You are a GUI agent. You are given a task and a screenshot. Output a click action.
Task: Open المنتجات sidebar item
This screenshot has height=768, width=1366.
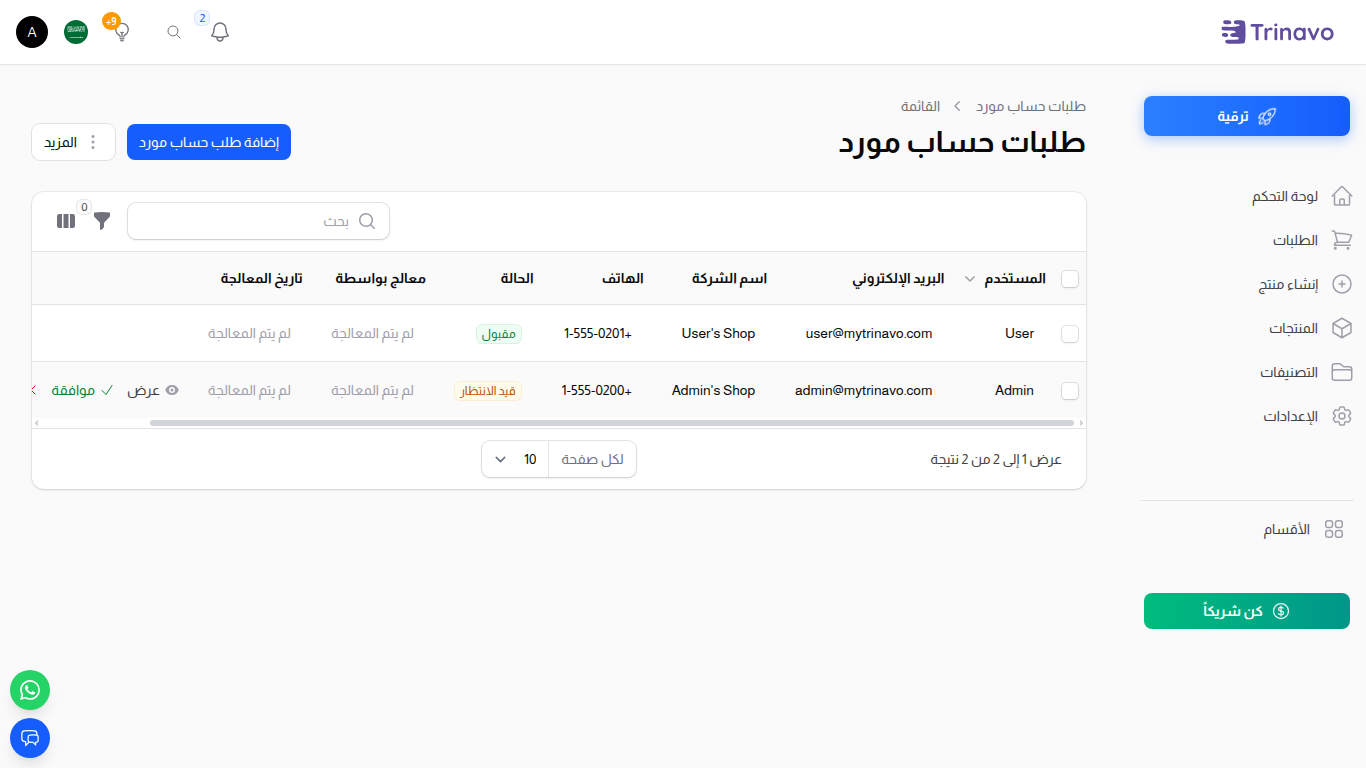(1294, 328)
